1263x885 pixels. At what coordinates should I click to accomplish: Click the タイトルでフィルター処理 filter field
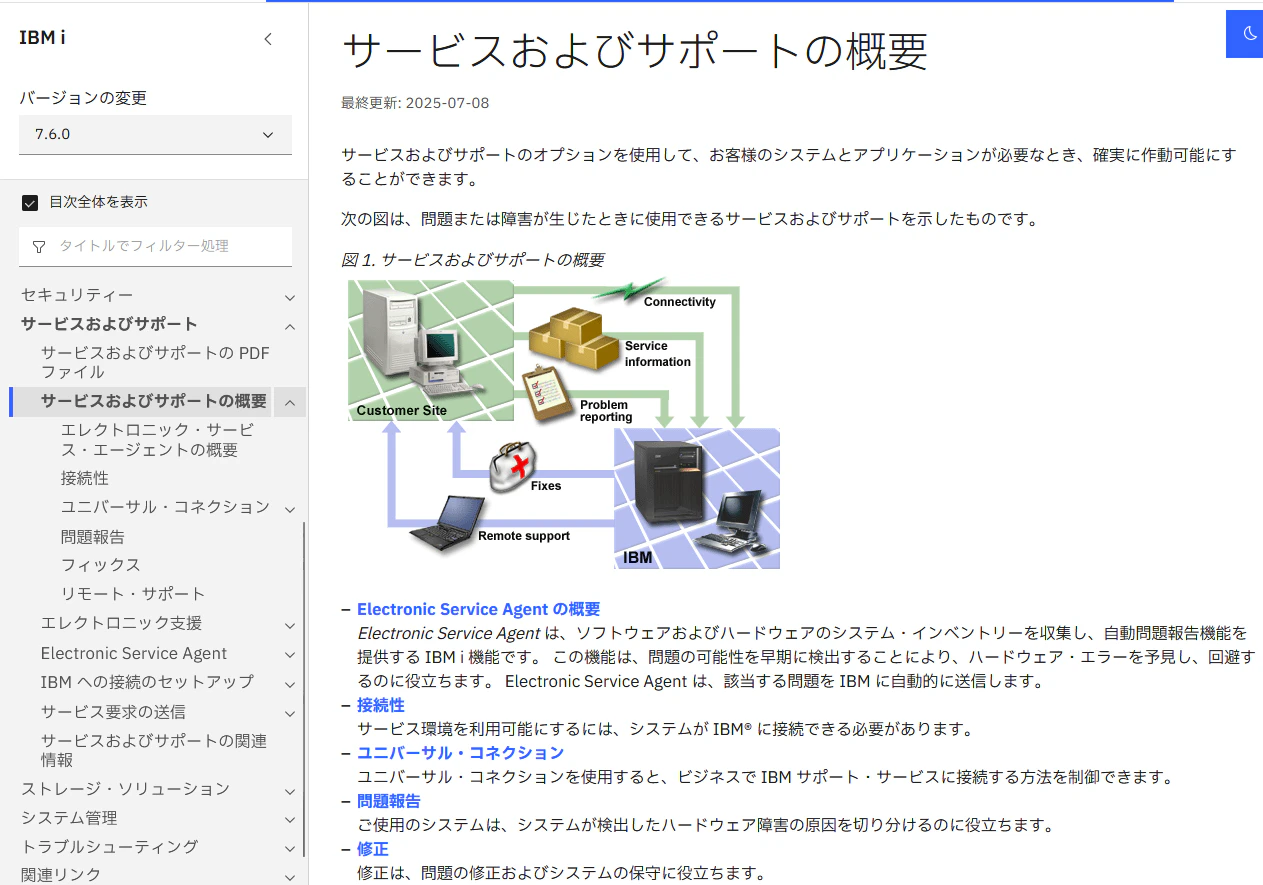click(155, 246)
